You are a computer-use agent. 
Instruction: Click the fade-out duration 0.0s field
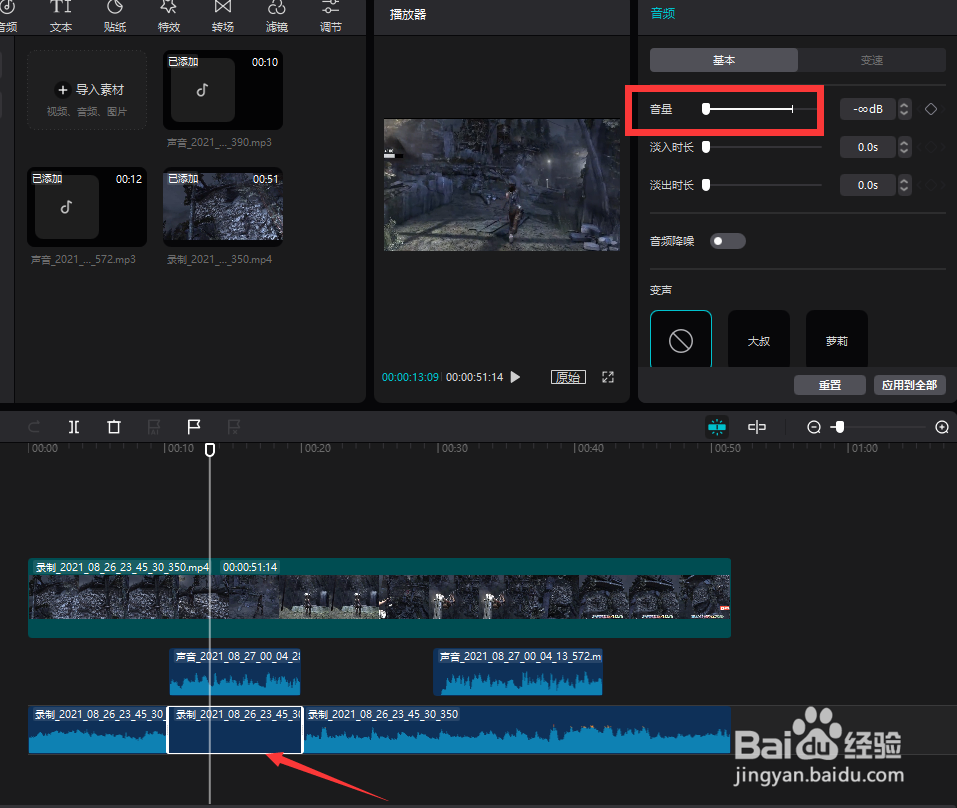[x=867, y=185]
